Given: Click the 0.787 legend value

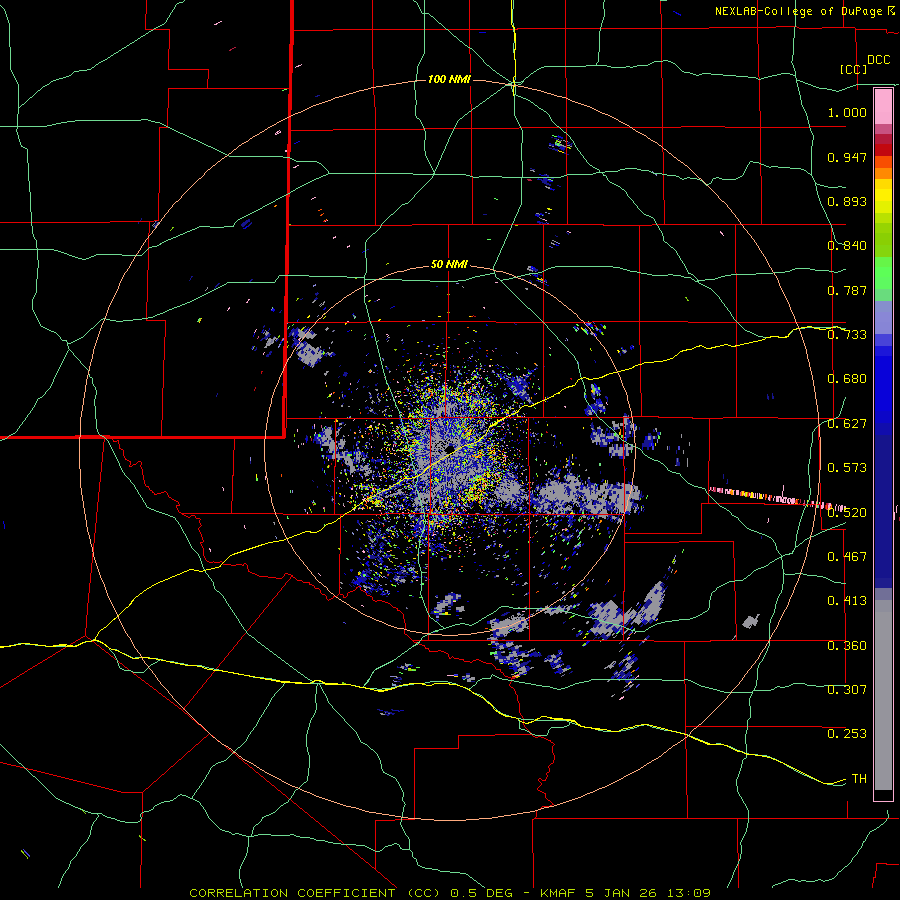Looking at the screenshot, I should (847, 290).
